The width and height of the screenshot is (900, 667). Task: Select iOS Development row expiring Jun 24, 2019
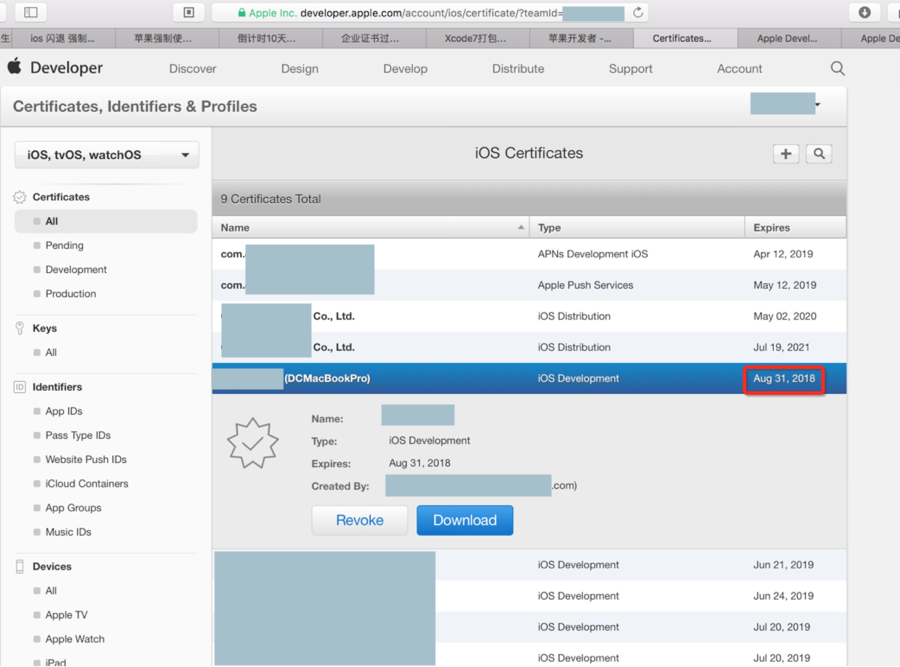529,596
